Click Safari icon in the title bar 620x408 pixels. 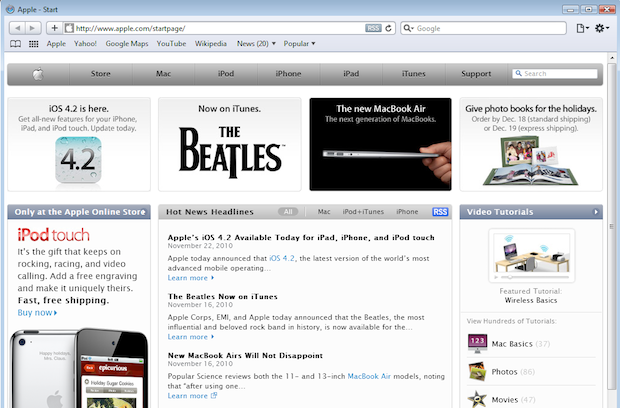click(x=10, y=9)
